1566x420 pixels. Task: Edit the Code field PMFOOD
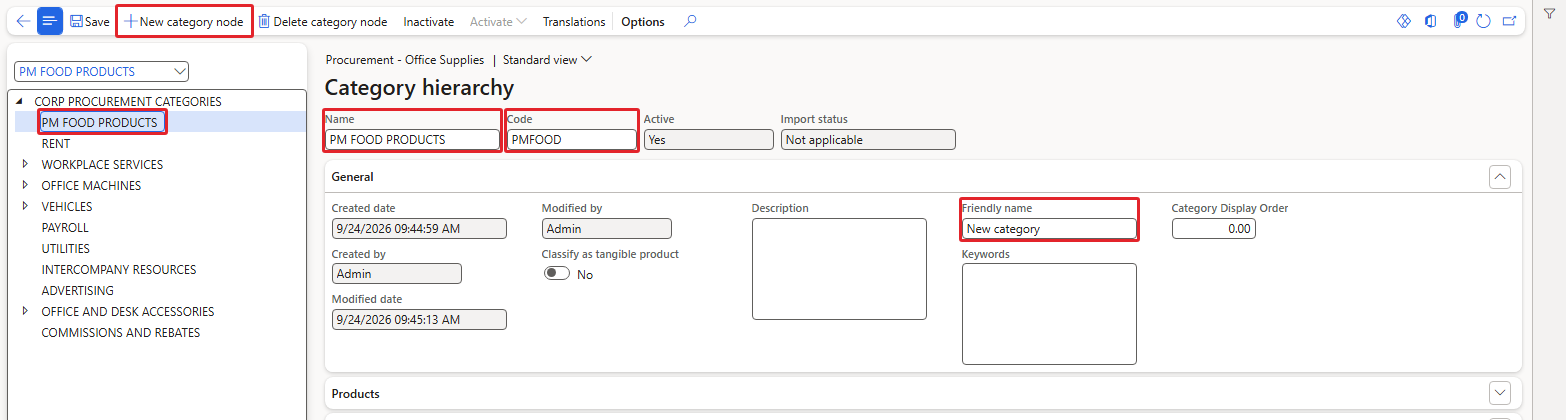(x=572, y=140)
